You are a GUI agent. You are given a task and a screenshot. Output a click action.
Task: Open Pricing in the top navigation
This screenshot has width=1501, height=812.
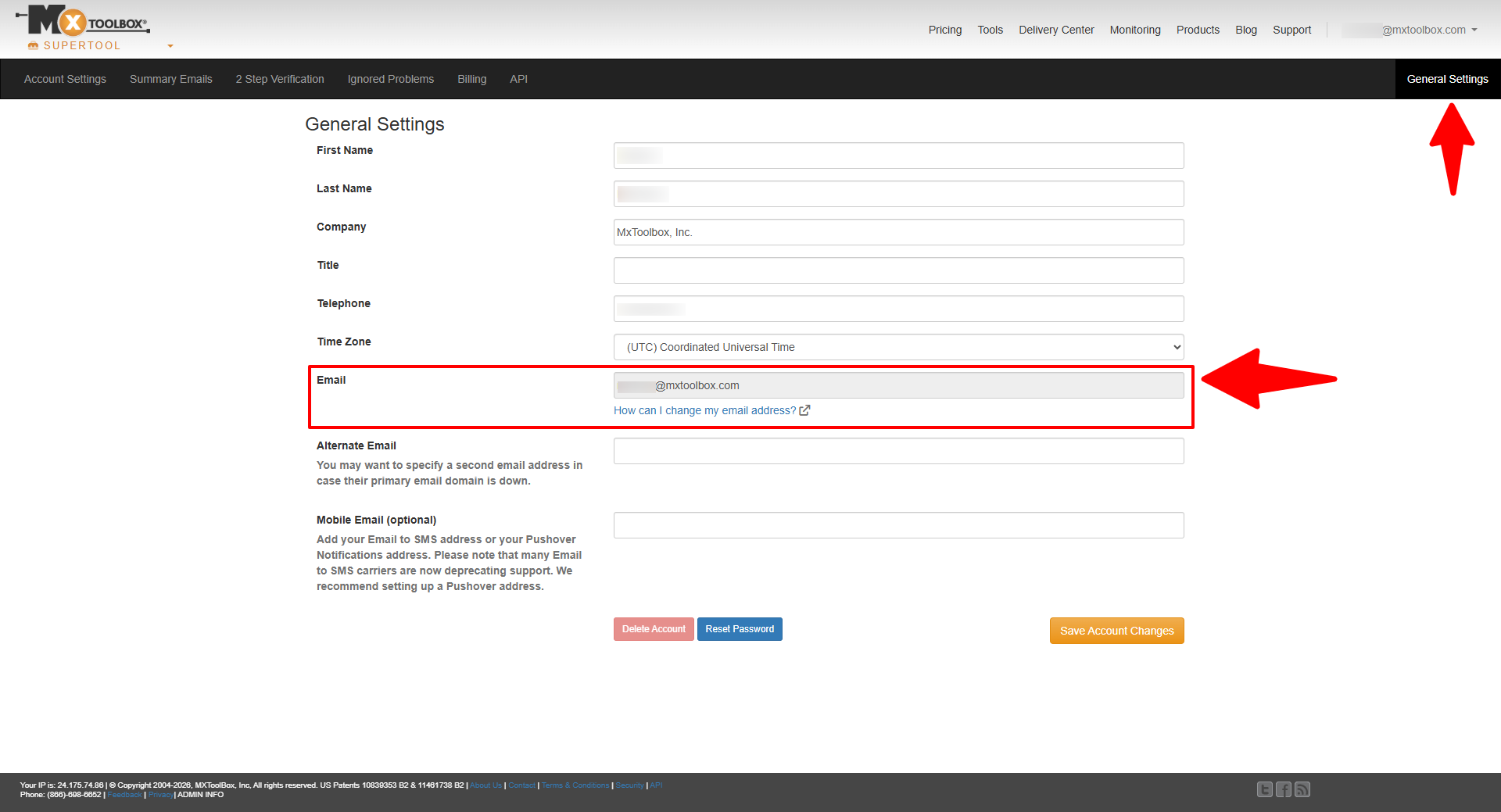945,30
